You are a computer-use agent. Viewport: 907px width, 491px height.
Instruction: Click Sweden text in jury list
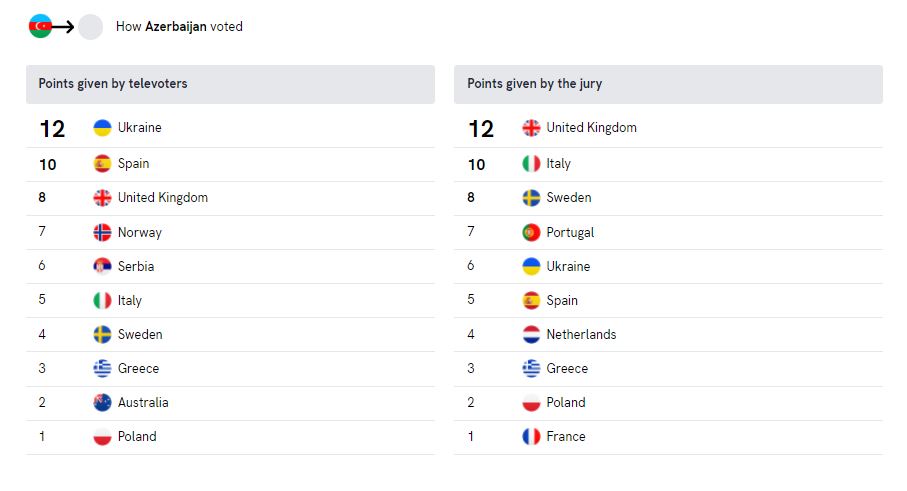click(x=569, y=198)
